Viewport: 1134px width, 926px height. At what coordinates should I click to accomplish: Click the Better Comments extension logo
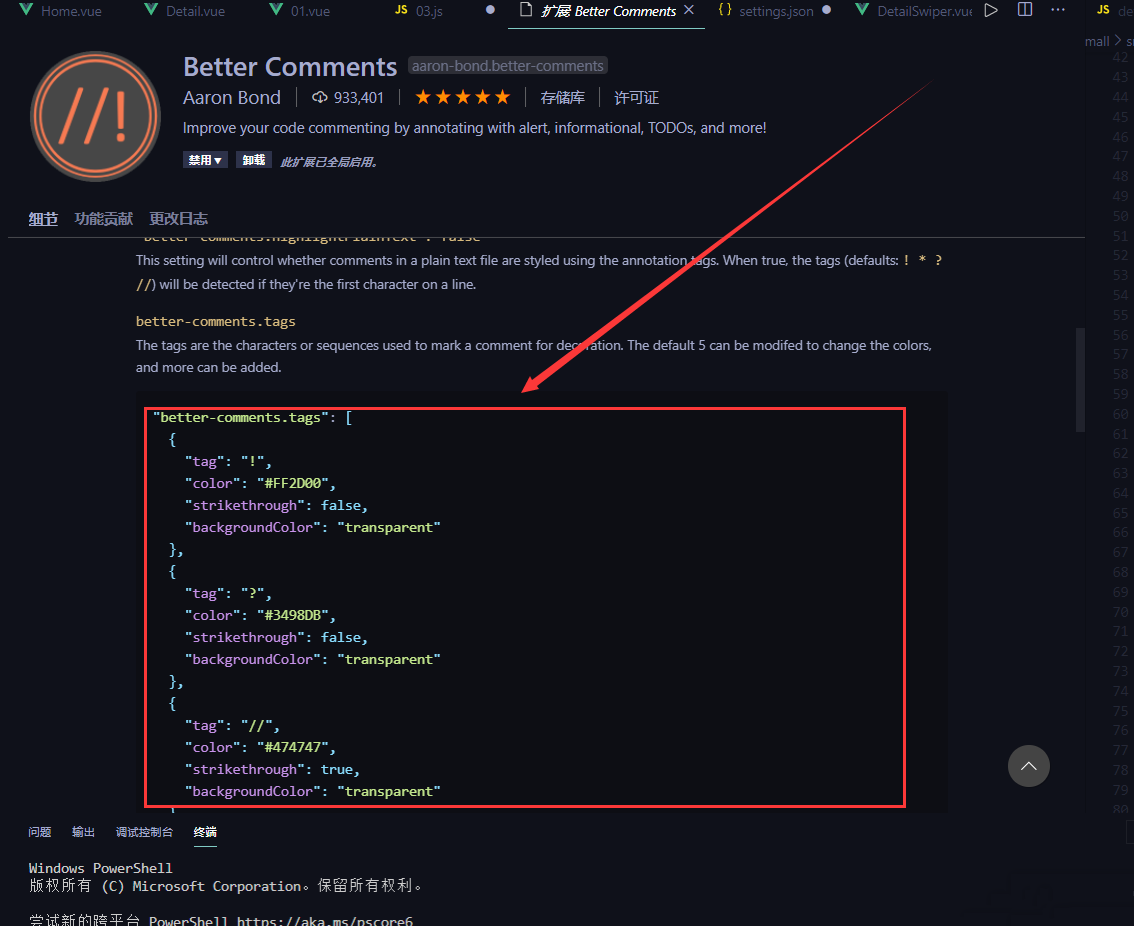point(95,116)
